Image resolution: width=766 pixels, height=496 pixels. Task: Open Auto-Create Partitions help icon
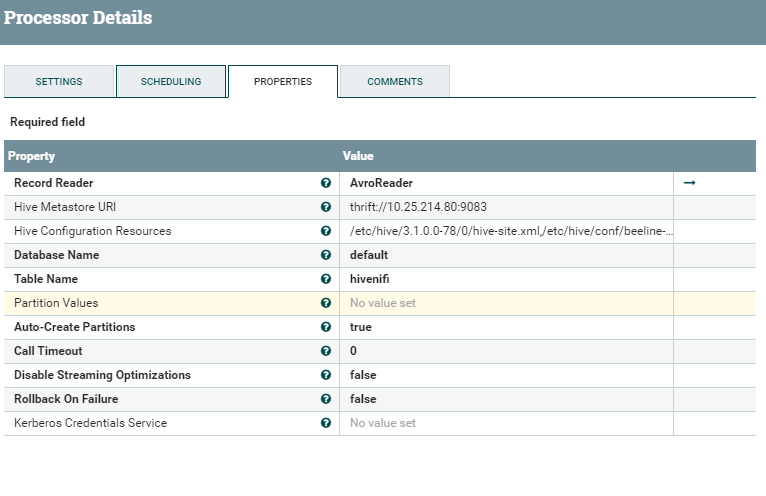point(326,326)
